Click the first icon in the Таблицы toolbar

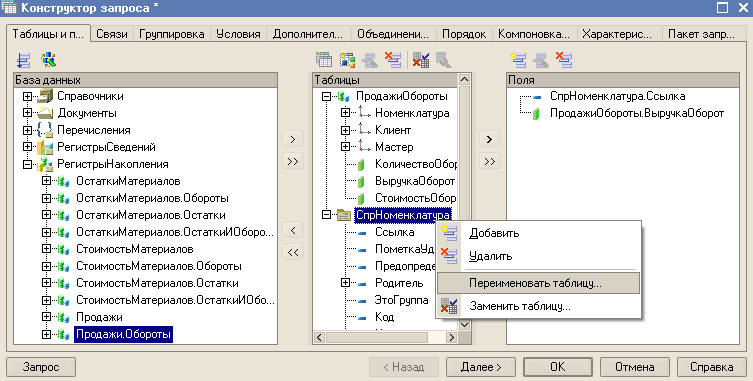(324, 60)
